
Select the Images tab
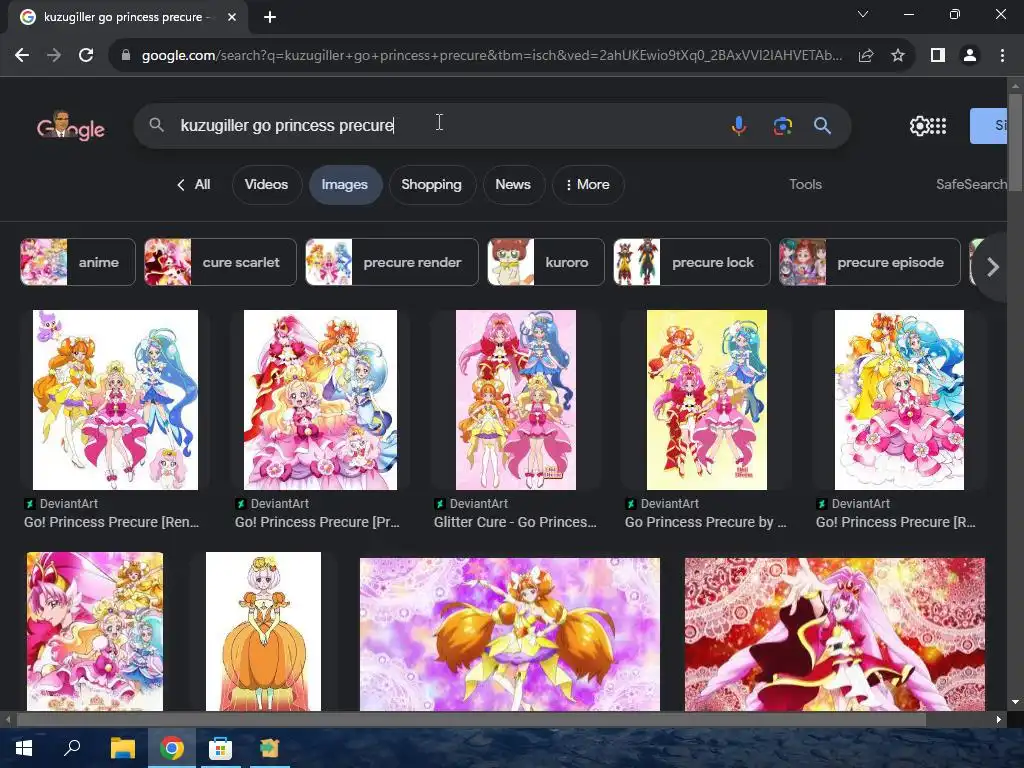(345, 185)
